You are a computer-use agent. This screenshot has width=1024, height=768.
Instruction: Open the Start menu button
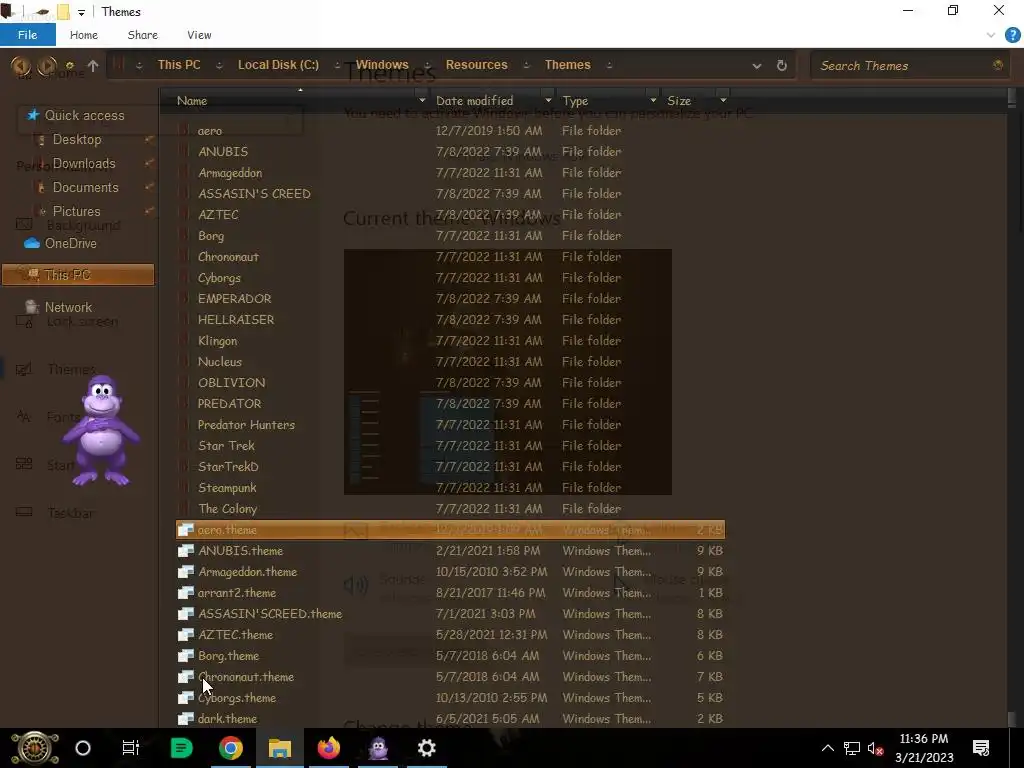click(35, 748)
